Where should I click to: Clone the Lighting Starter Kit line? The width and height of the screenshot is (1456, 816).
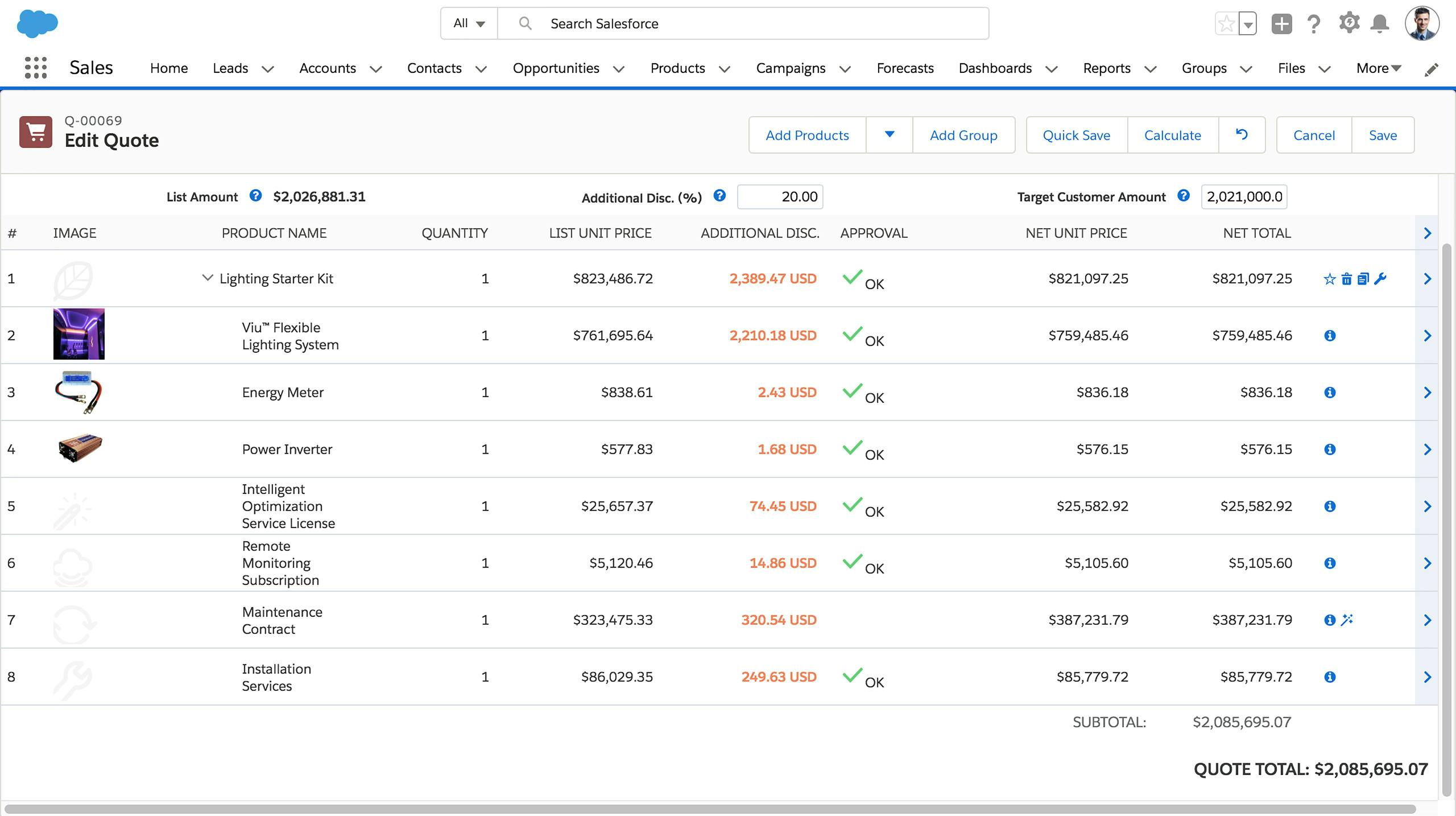pyautogui.click(x=1363, y=279)
